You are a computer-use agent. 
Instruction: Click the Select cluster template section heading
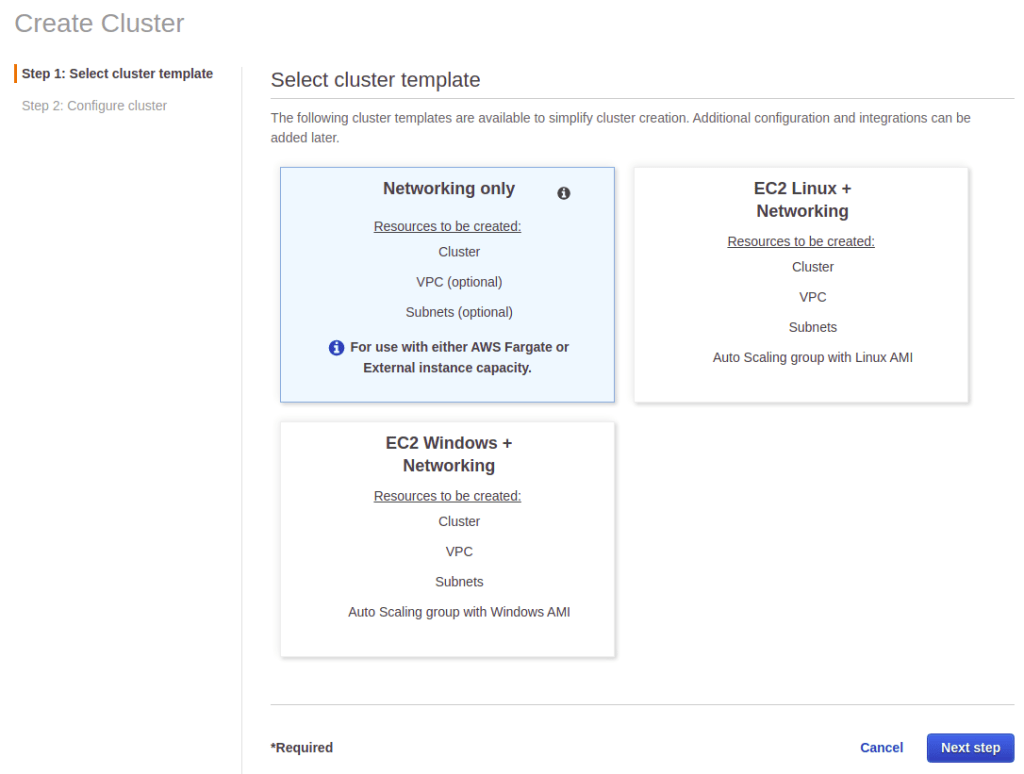[x=375, y=80]
